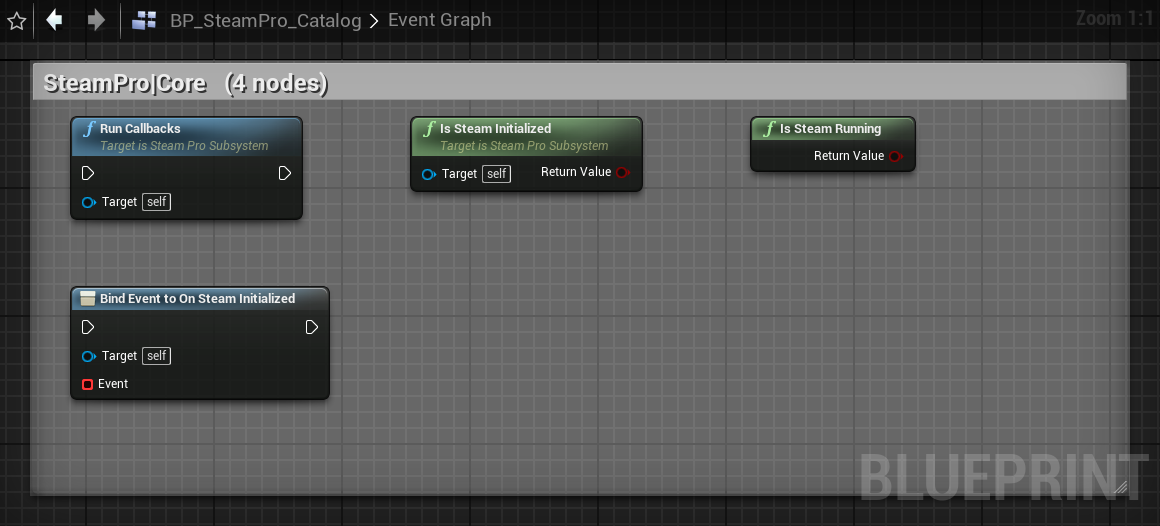Select Event Graph breadcrumb

tap(439, 20)
